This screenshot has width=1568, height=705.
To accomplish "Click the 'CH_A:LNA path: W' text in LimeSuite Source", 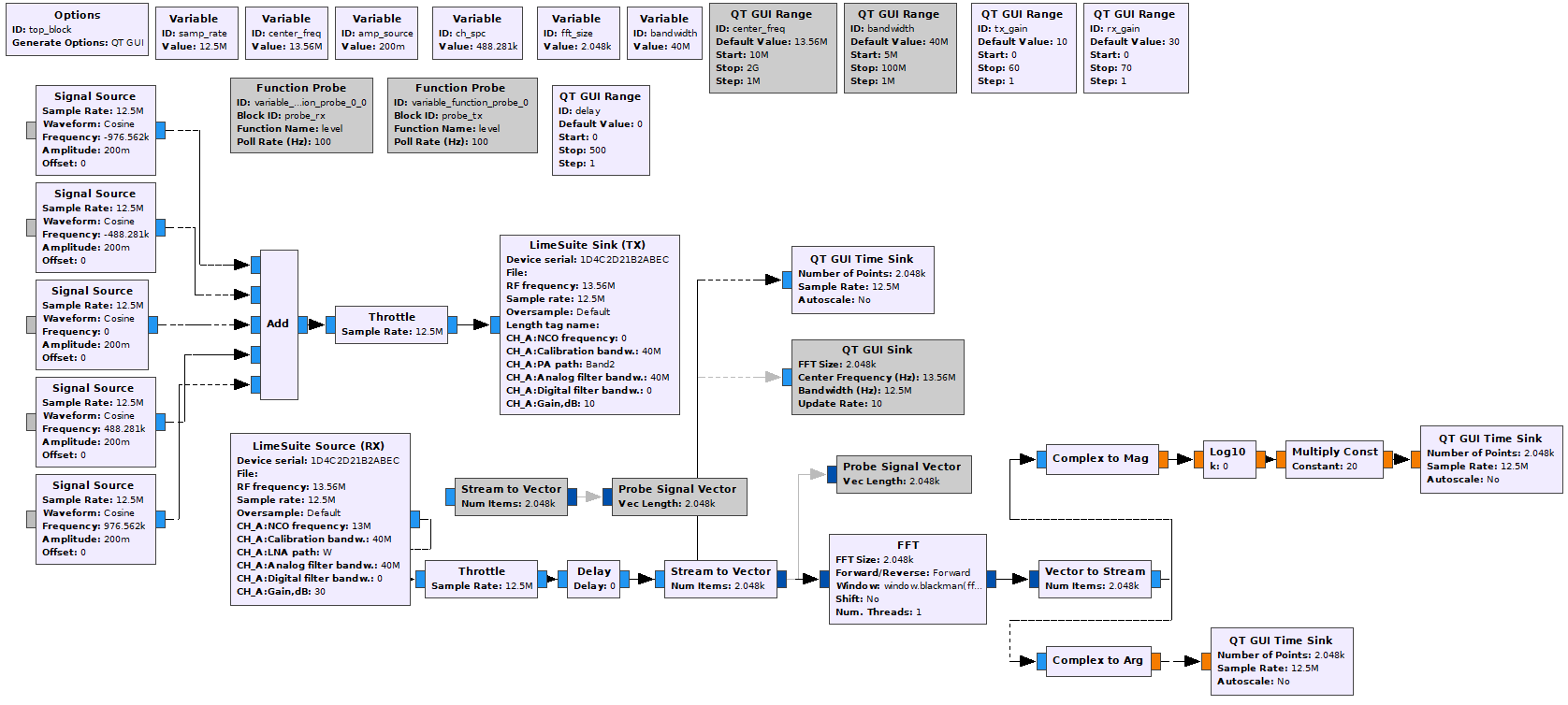I will click(284, 553).
